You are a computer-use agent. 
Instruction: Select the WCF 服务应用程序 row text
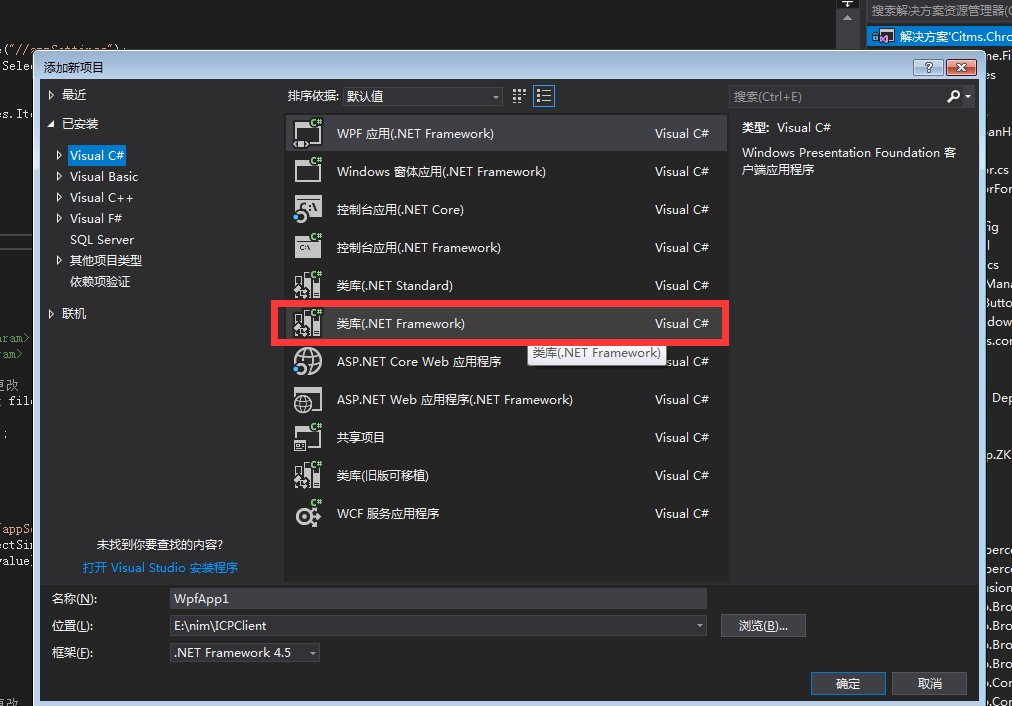[x=388, y=514]
